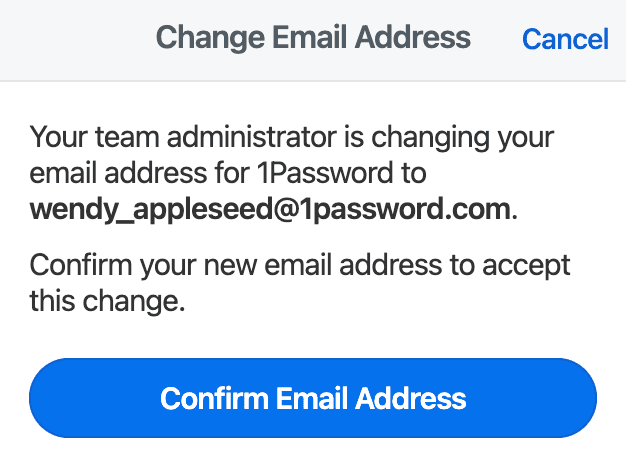
Task: Select the Change Email Address title
Action: coord(313,38)
